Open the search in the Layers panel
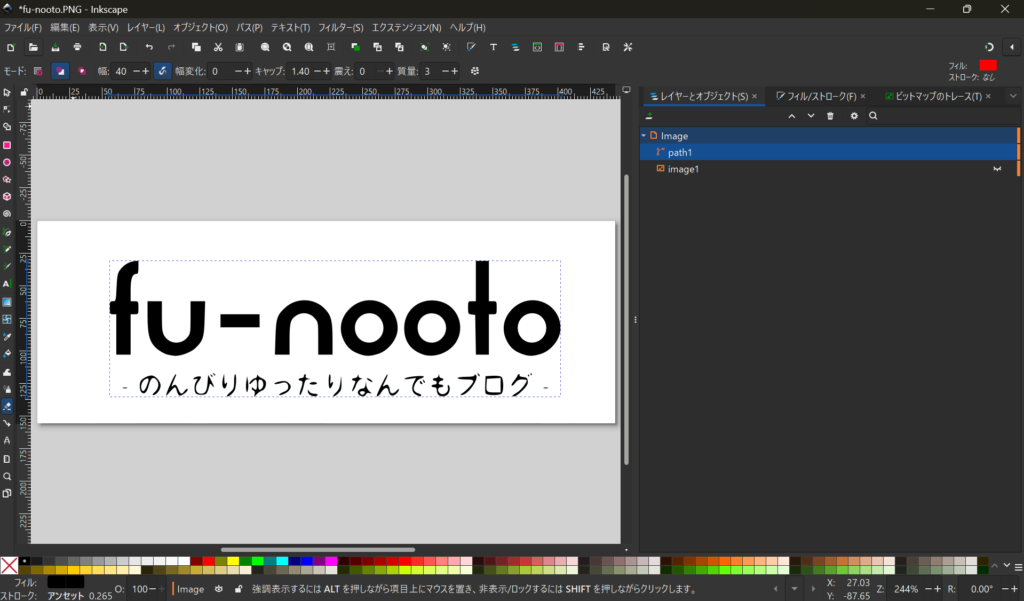The height and width of the screenshot is (601, 1024). point(873,116)
